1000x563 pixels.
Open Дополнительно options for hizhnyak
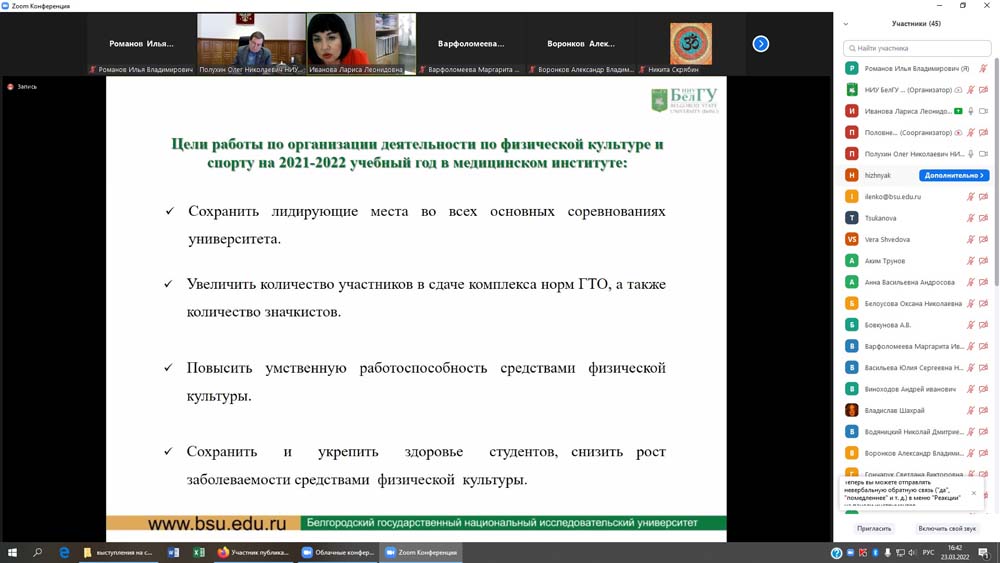pos(954,175)
